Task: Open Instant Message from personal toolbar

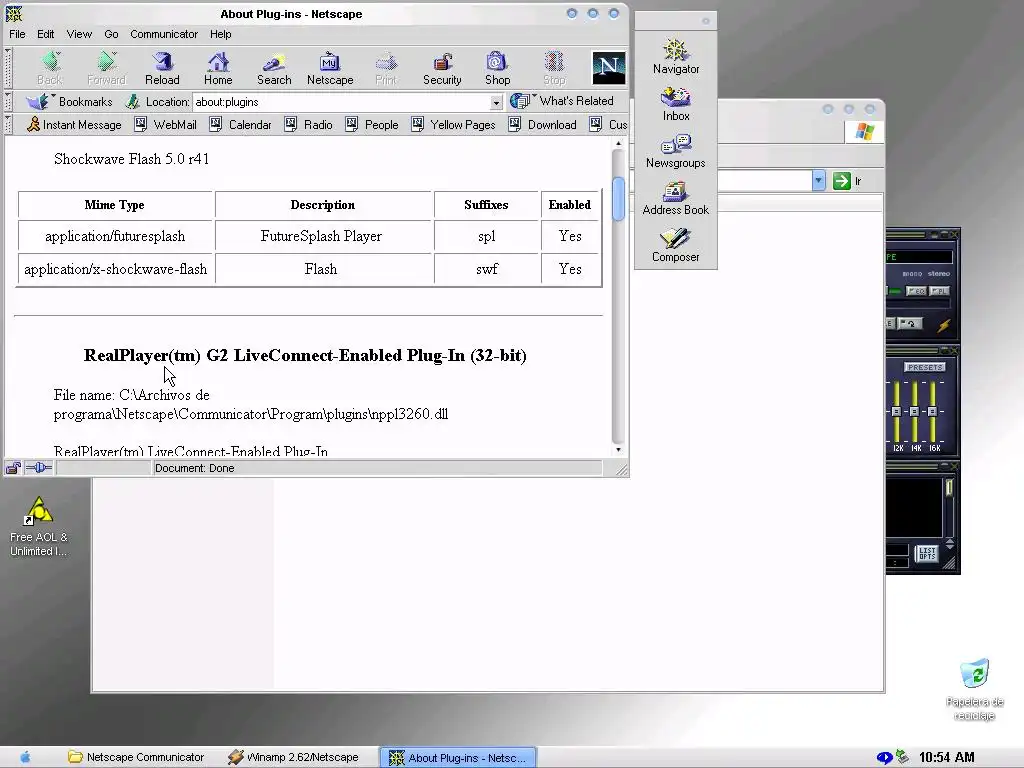Action: coord(74,124)
